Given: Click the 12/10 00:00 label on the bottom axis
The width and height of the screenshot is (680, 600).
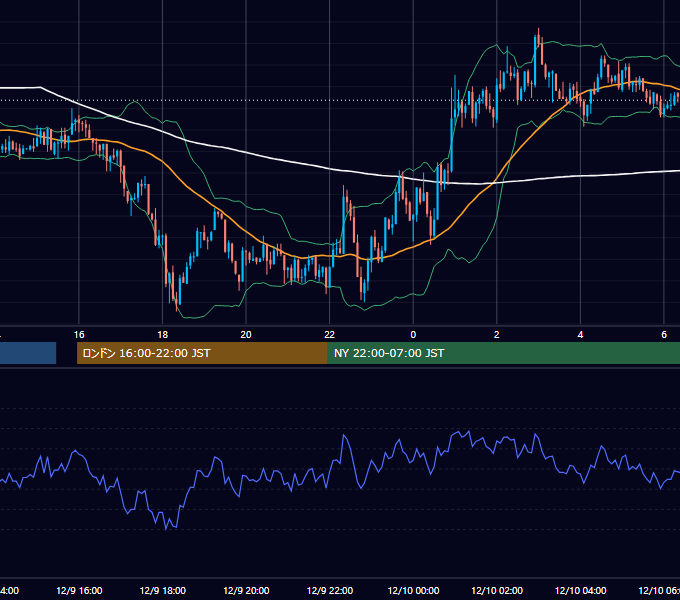Looking at the screenshot, I should (x=413, y=590).
